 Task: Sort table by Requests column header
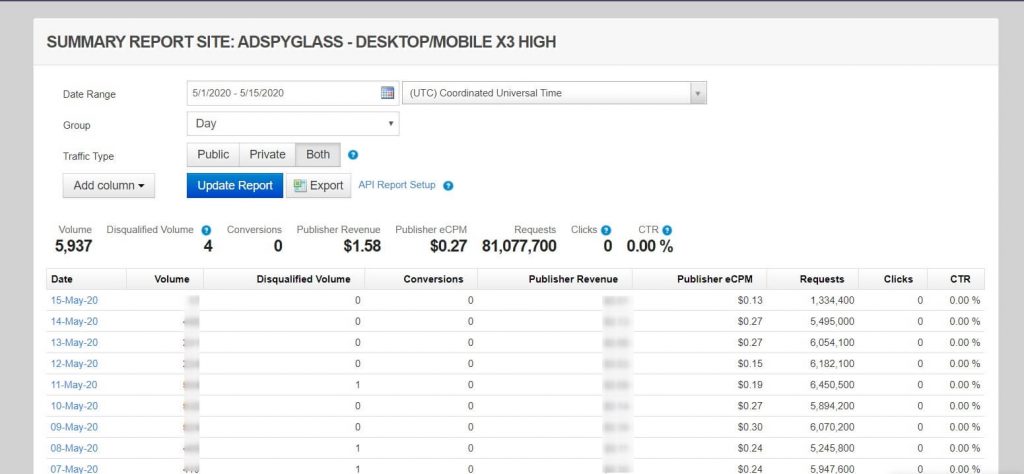(821, 280)
